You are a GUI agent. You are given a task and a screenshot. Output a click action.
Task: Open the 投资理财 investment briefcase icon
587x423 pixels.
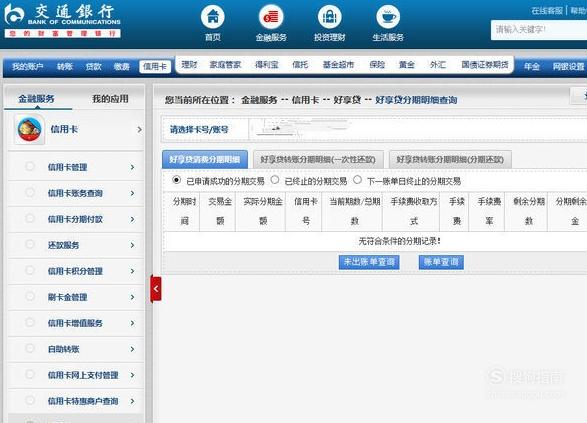pyautogui.click(x=329, y=17)
